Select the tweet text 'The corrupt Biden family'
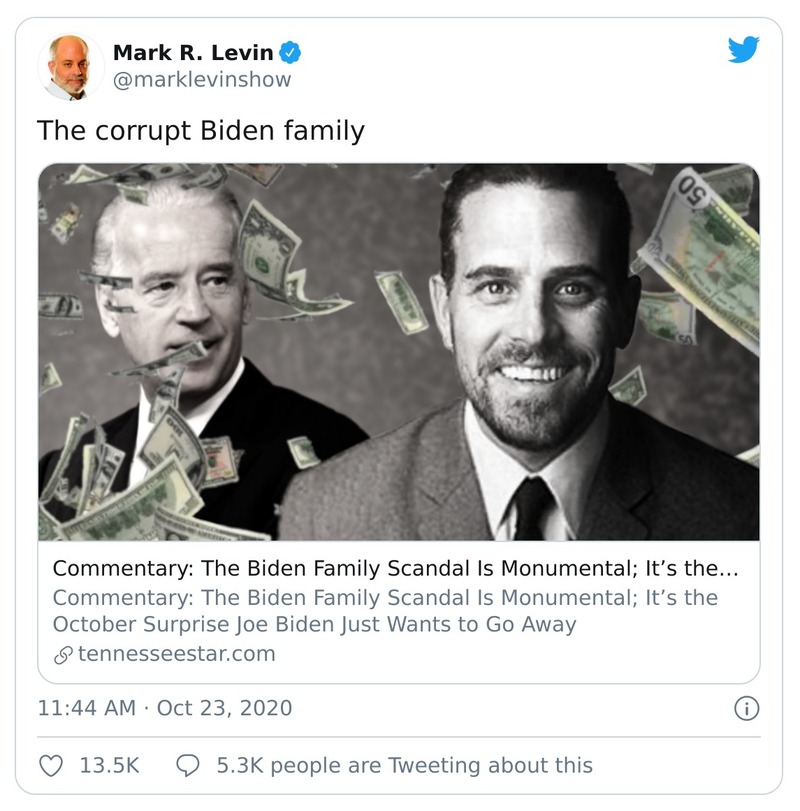This screenshot has height=811, width=800. [201, 130]
